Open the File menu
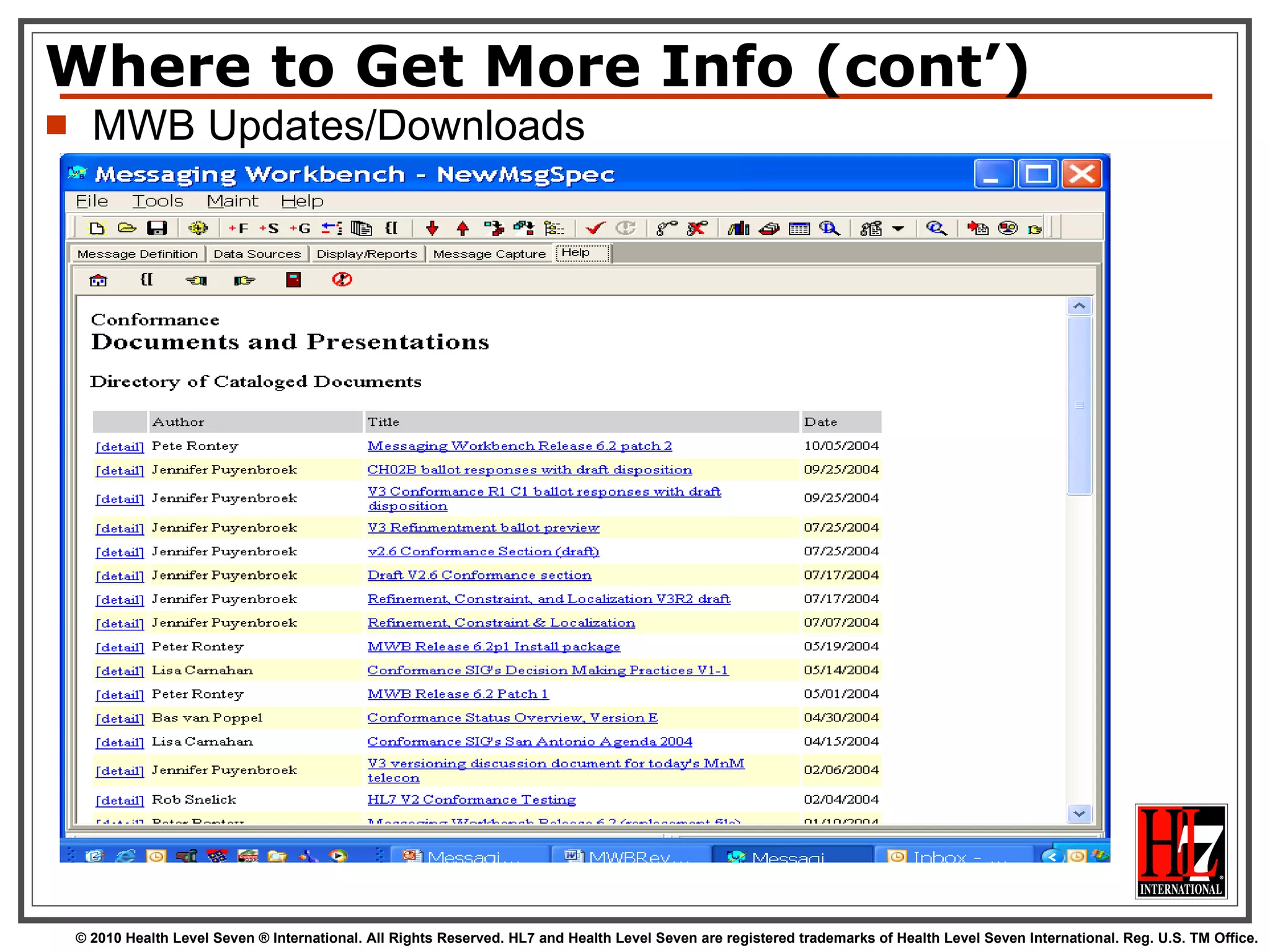This screenshot has height=952, width=1270. (92, 201)
